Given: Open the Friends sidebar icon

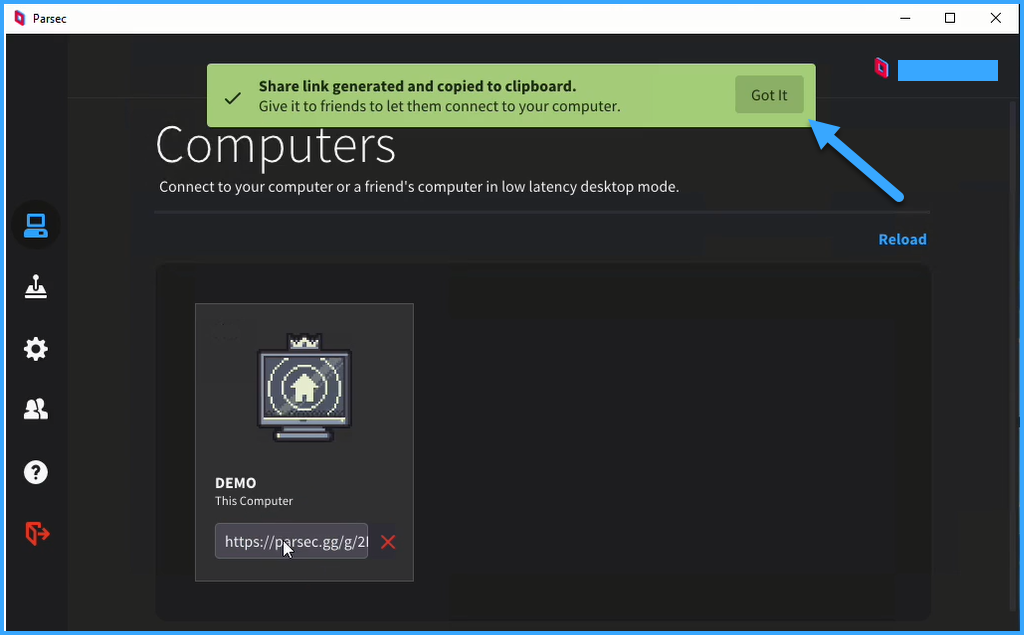Looking at the screenshot, I should click(x=35, y=410).
